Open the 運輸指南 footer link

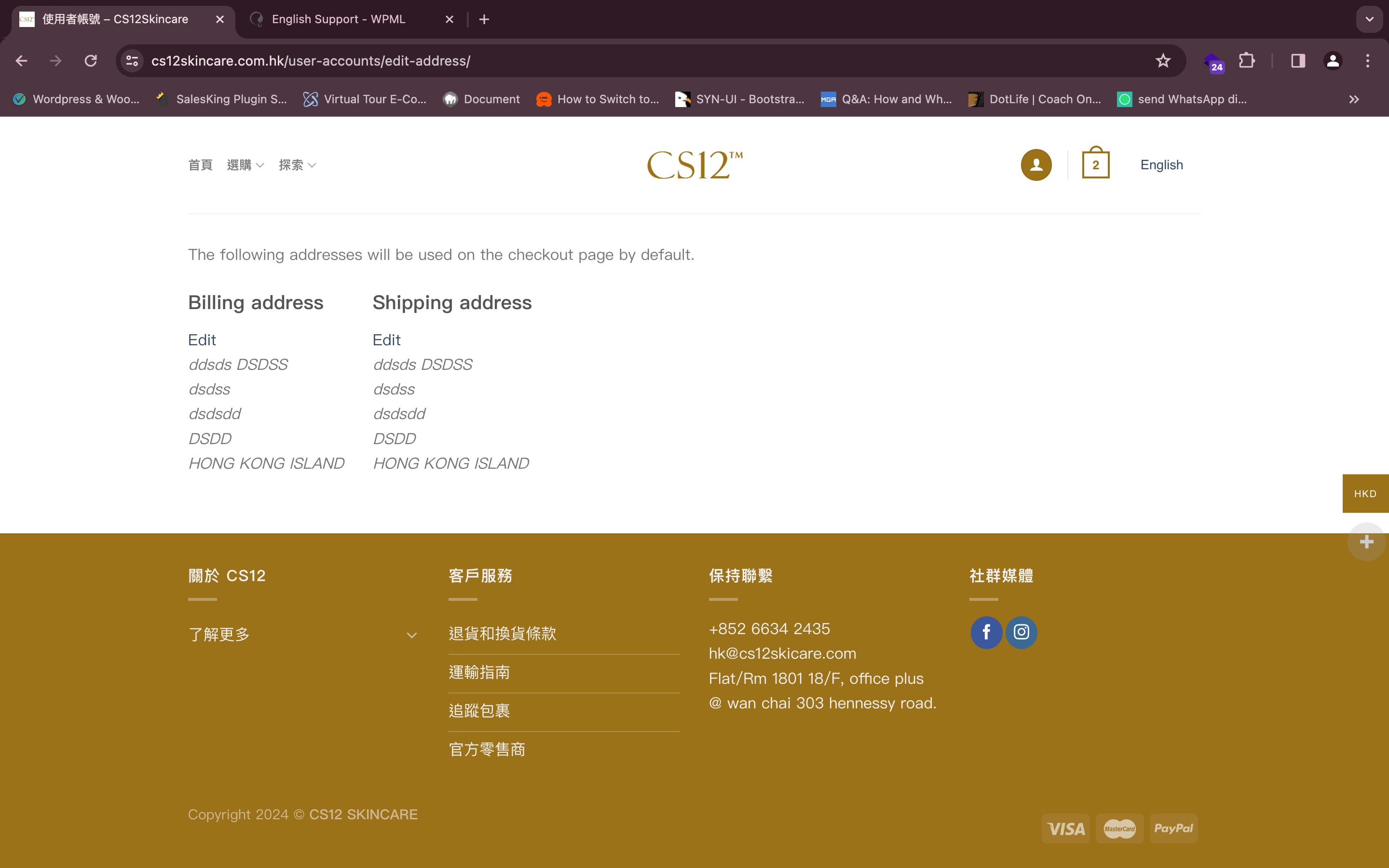[x=479, y=672]
